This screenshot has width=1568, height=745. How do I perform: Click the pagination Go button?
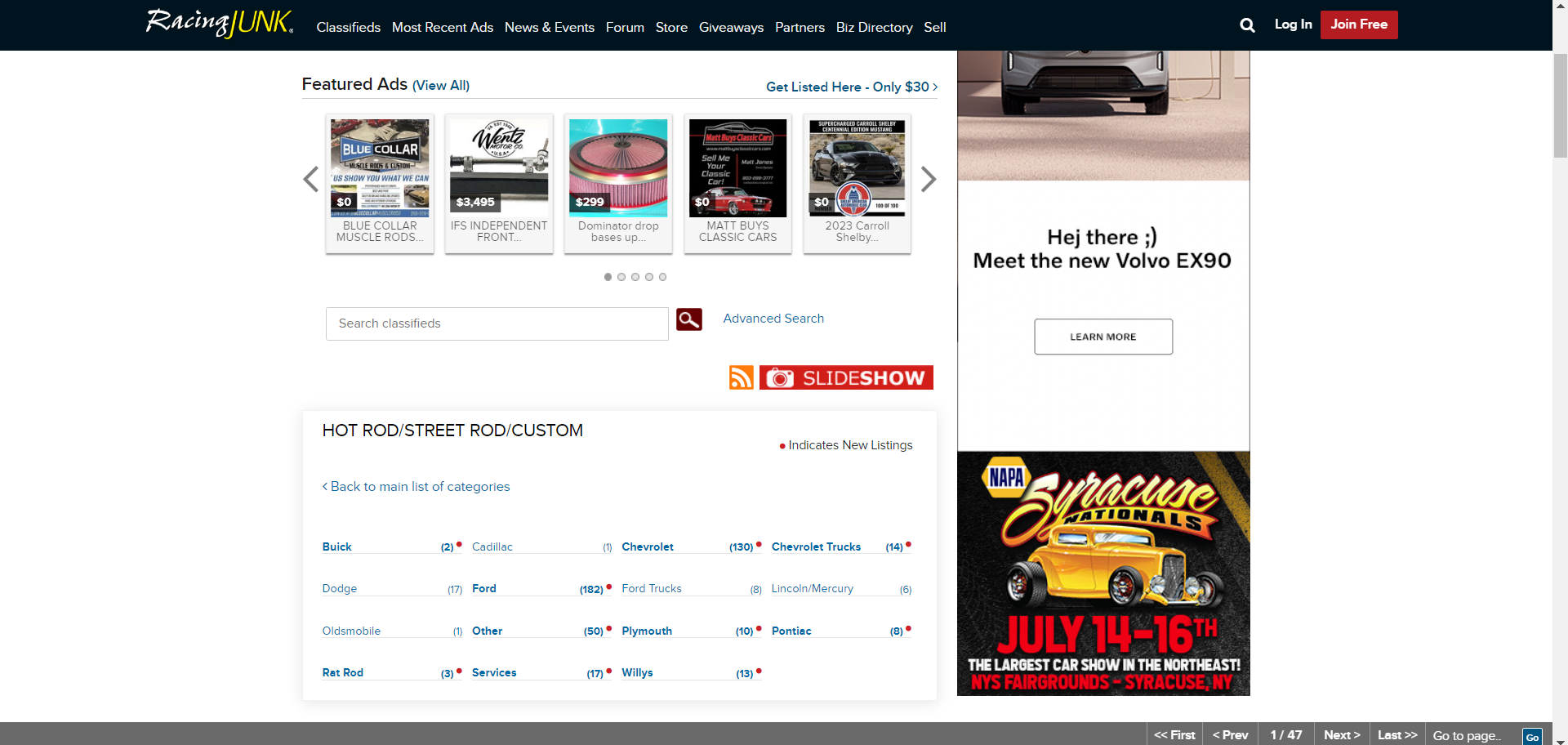[1532, 737]
